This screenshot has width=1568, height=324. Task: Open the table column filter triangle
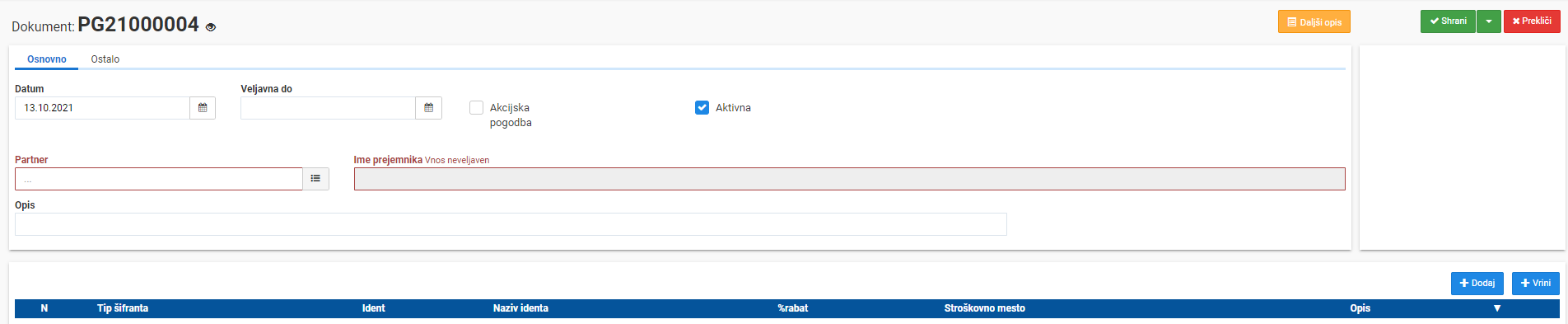[1497, 308]
